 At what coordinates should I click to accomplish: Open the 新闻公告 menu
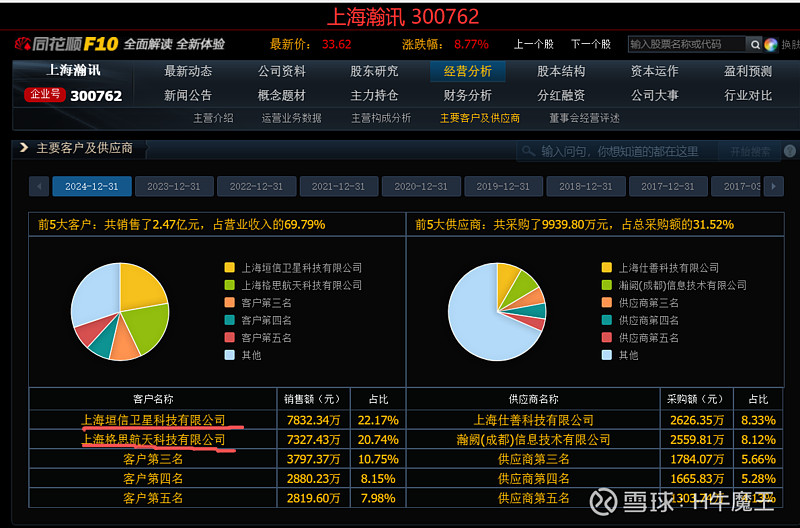click(188, 95)
